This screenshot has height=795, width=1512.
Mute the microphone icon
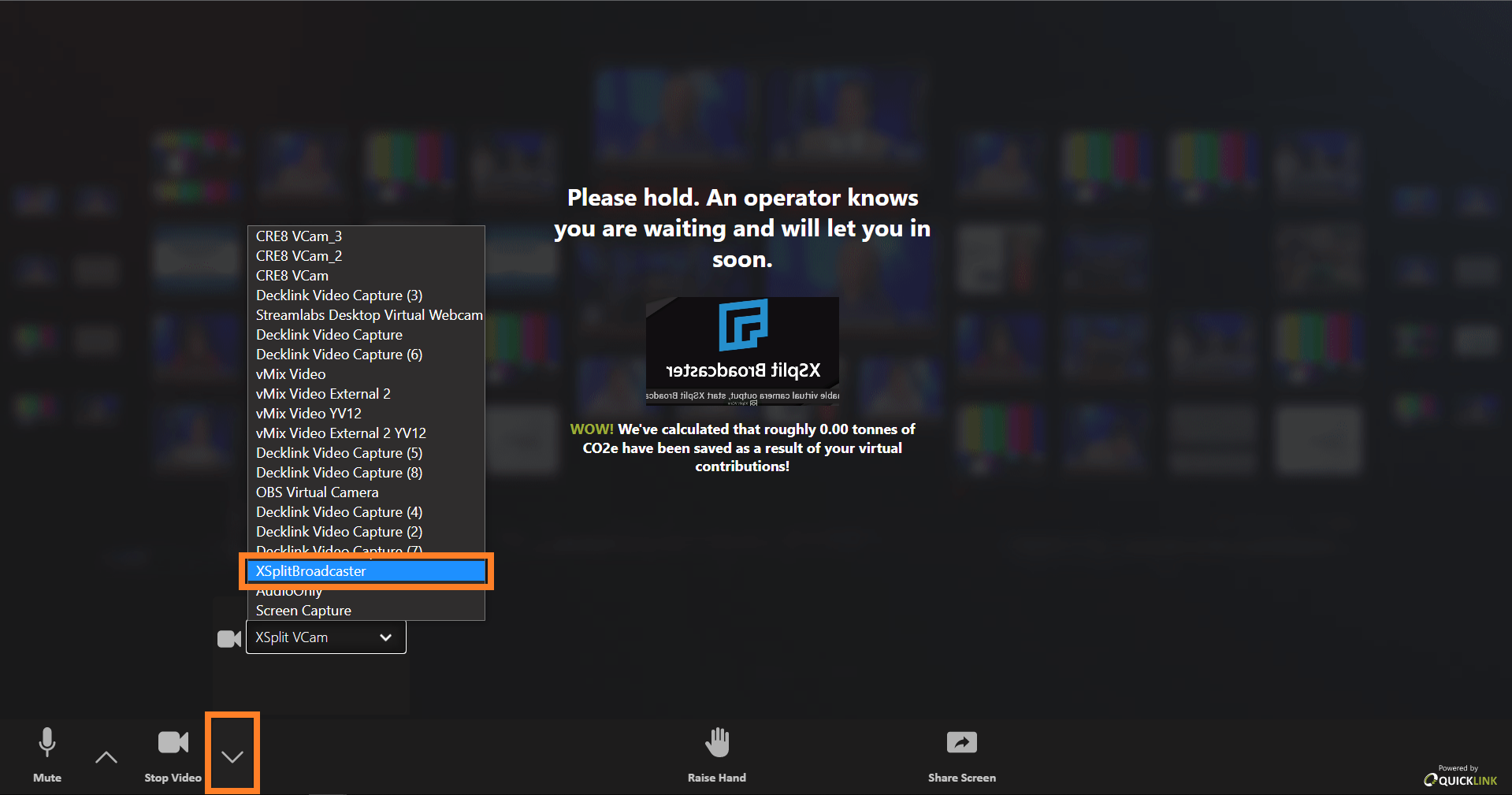[x=47, y=742]
